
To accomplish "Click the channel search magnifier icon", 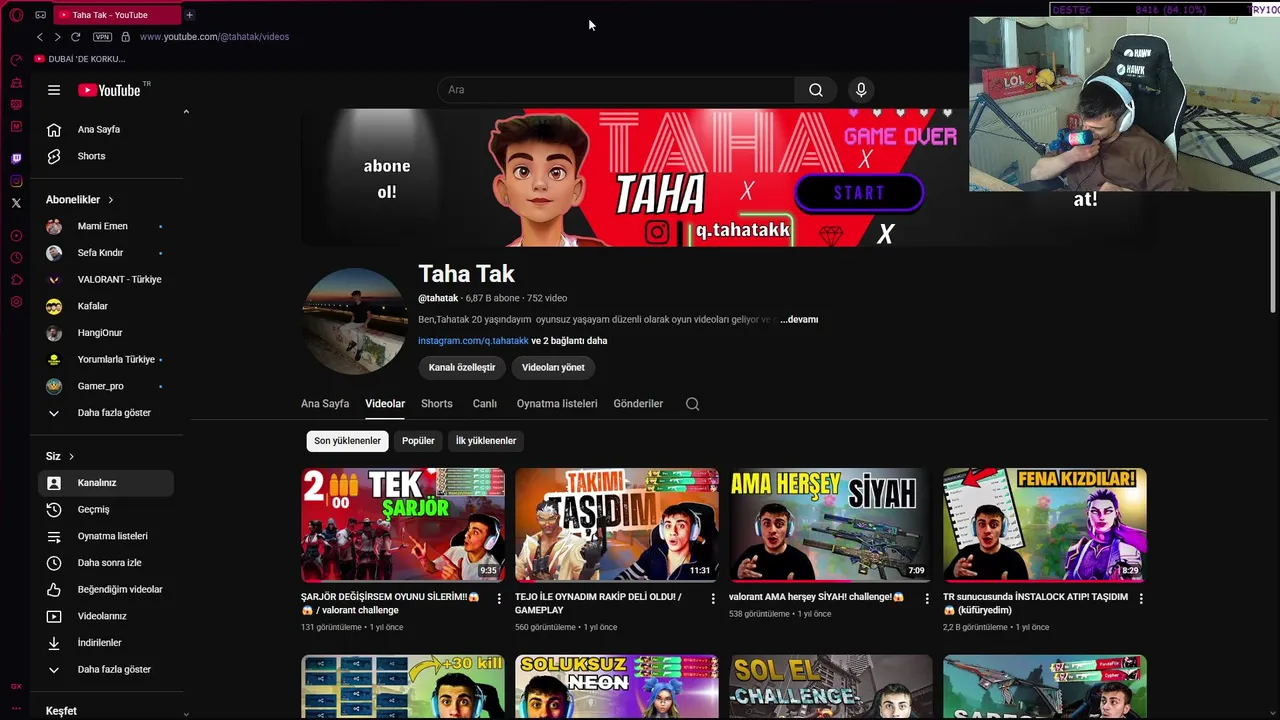I will [692, 404].
